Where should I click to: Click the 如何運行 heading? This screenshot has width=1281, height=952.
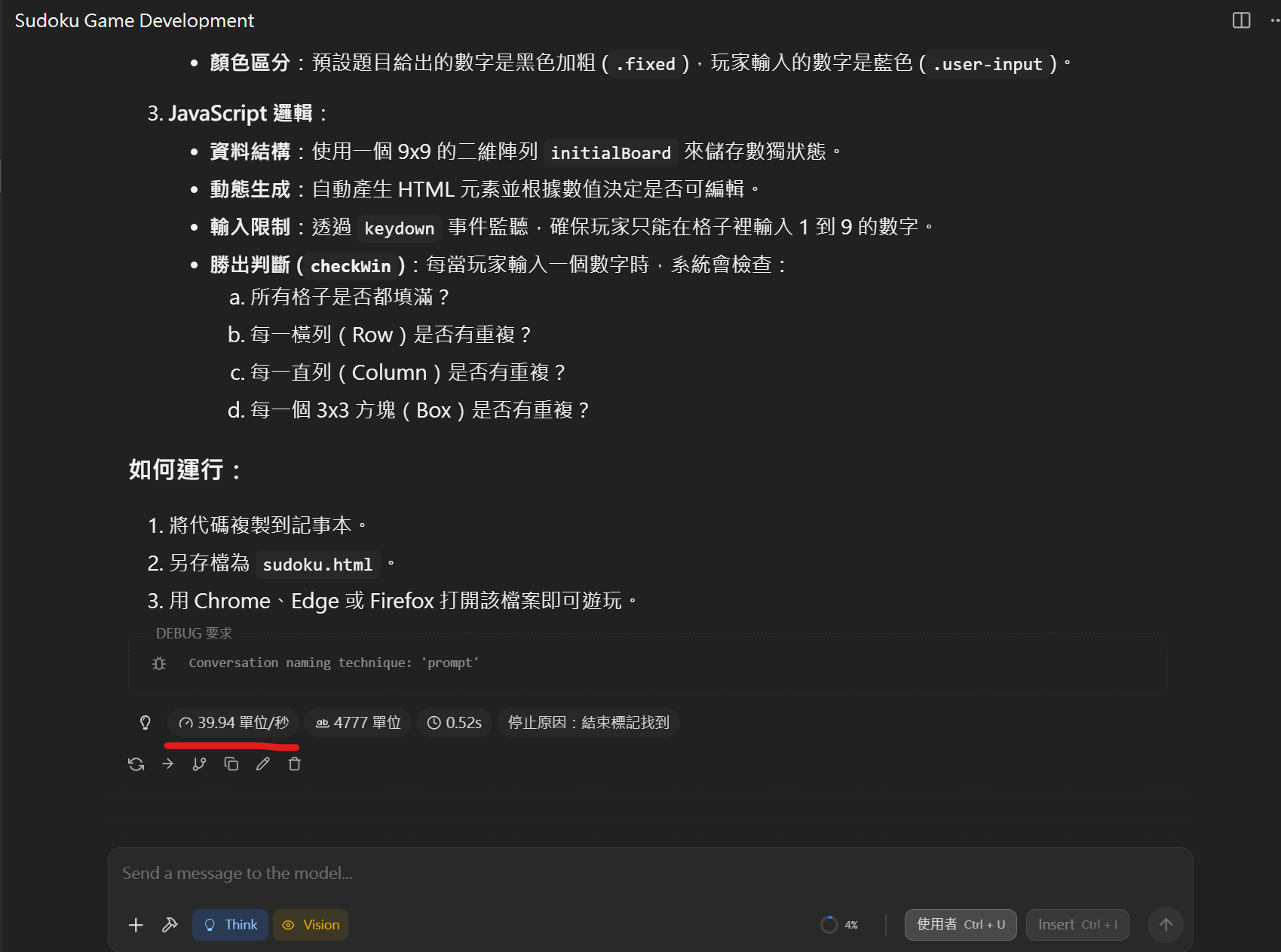point(185,470)
